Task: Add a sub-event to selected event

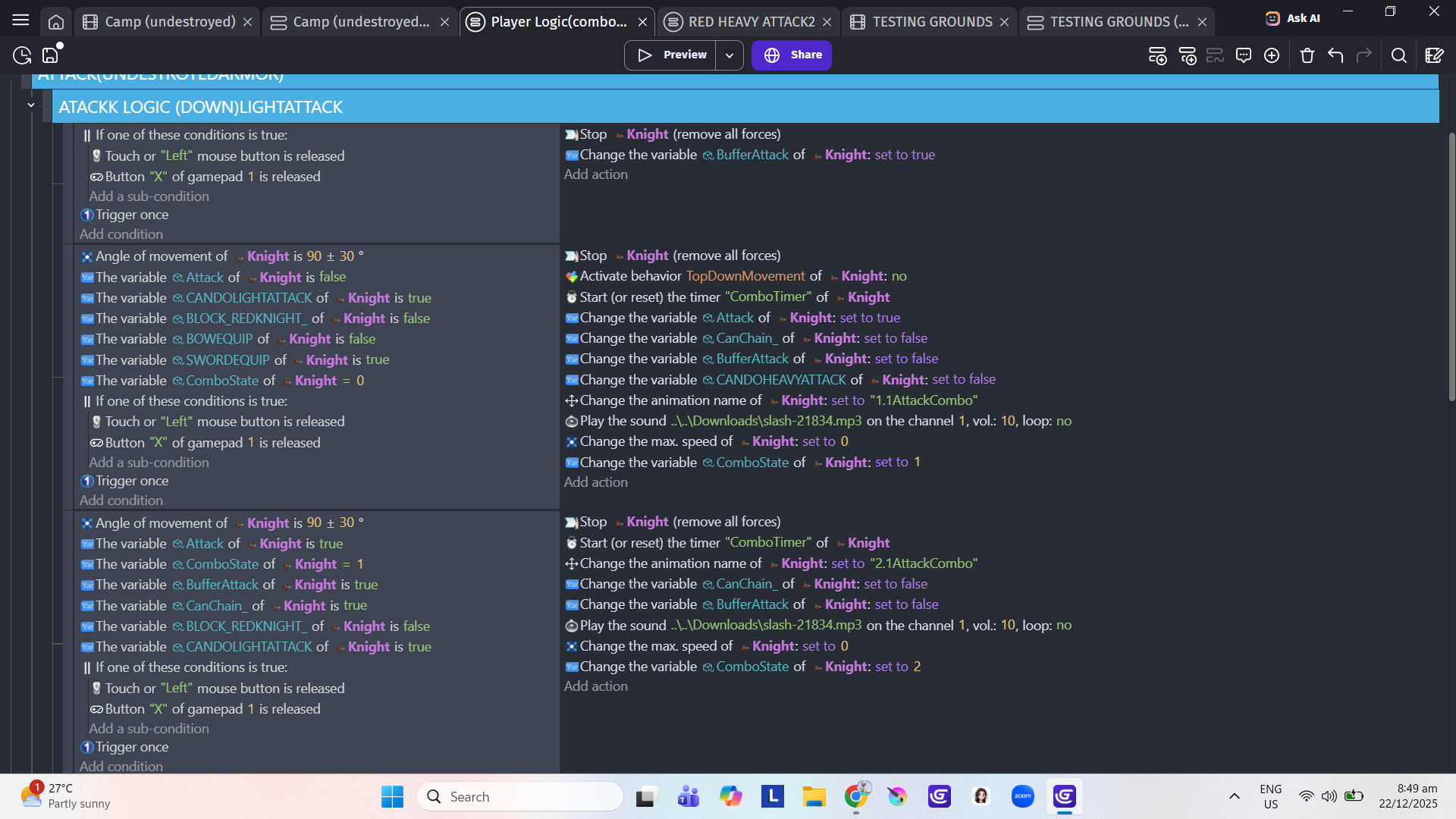Action: (x=1188, y=55)
